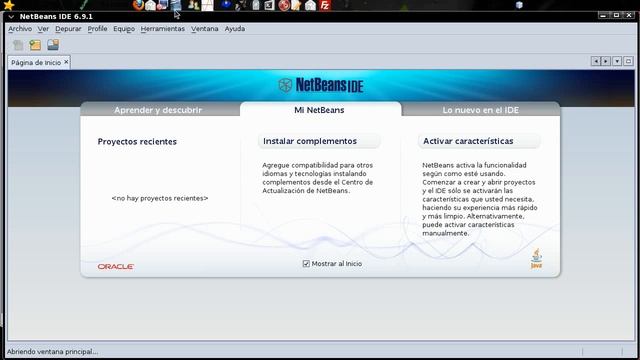
Task: Click the Instalar complementos description paragraph
Action: click(318, 178)
